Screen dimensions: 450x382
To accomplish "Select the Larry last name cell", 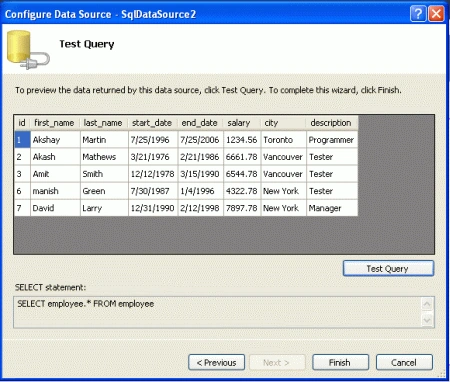I will [x=104, y=208].
